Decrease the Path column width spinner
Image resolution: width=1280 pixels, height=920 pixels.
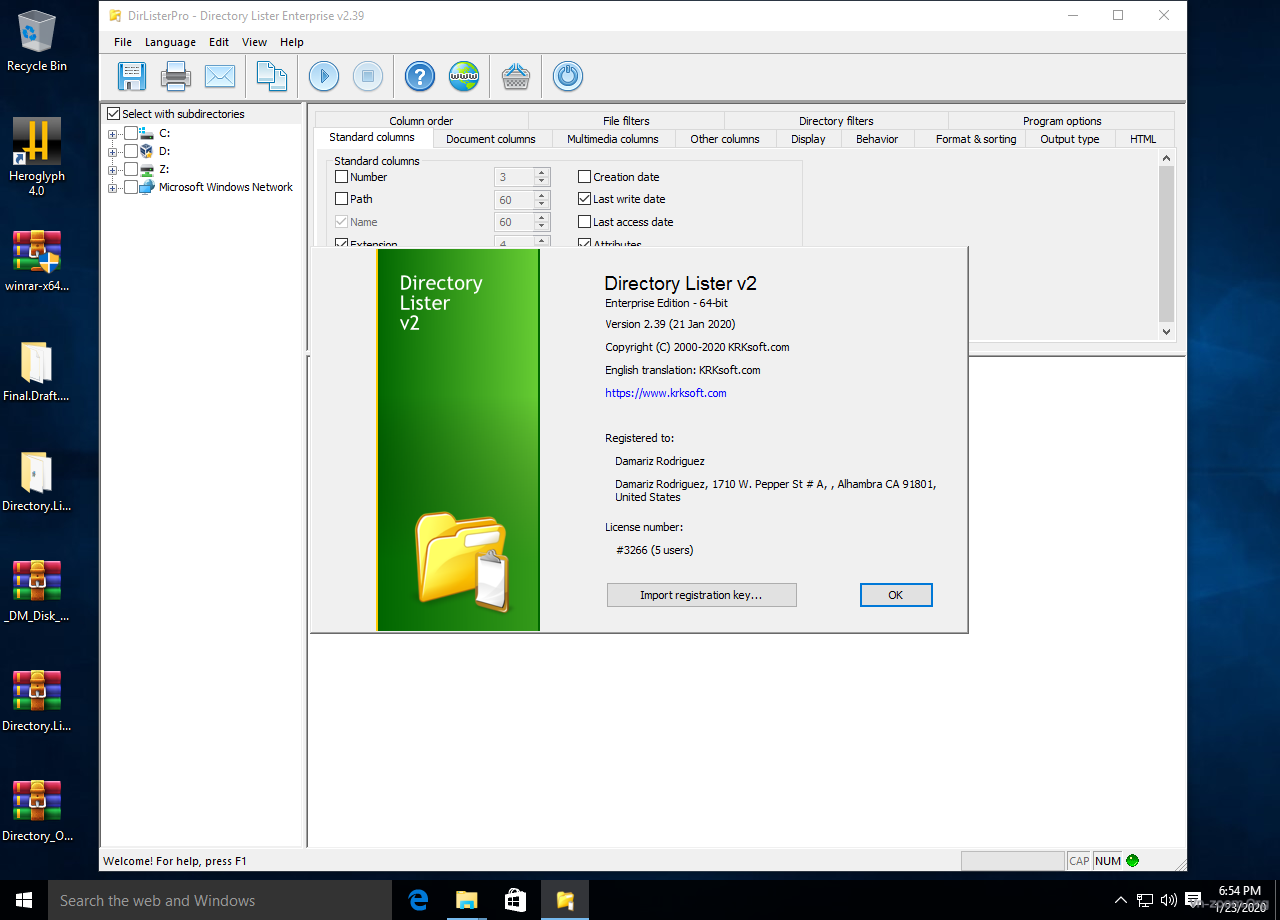pos(542,204)
